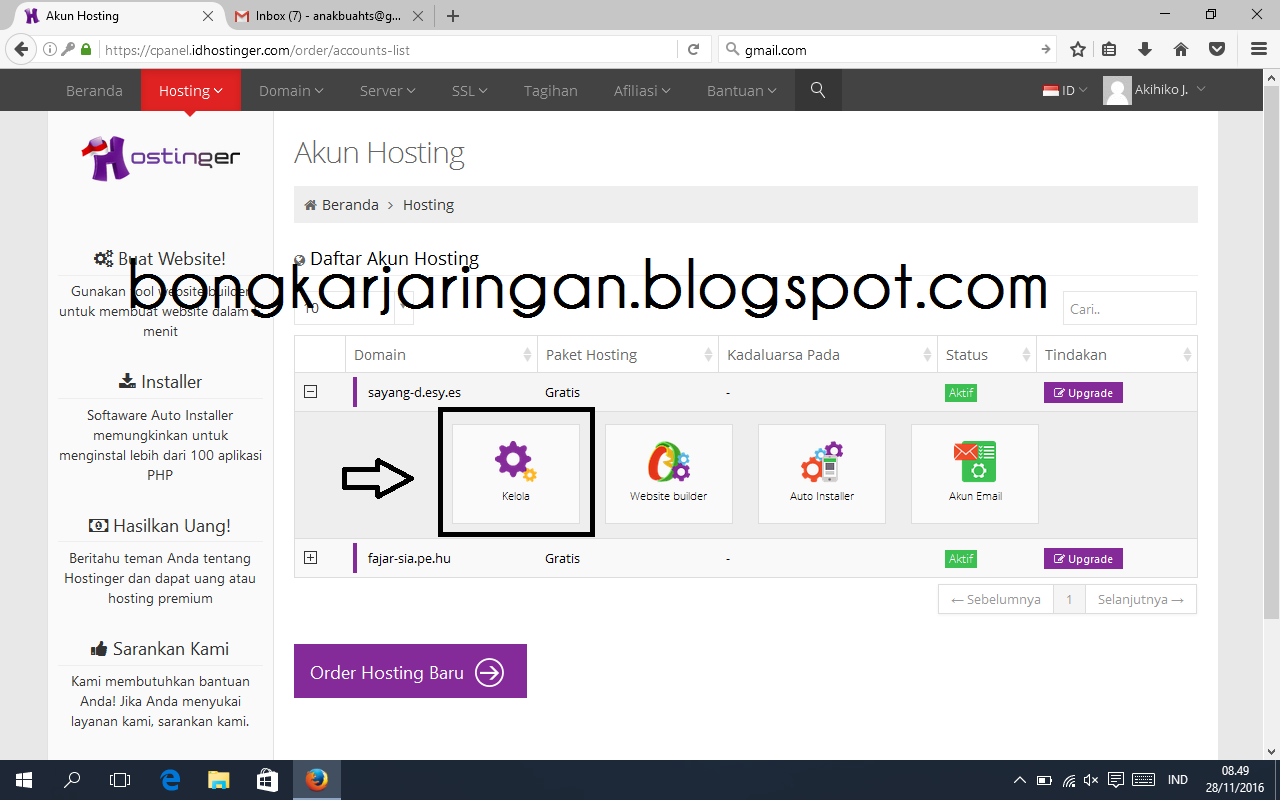
Task: Sort table by Domain column
Action: [441, 355]
